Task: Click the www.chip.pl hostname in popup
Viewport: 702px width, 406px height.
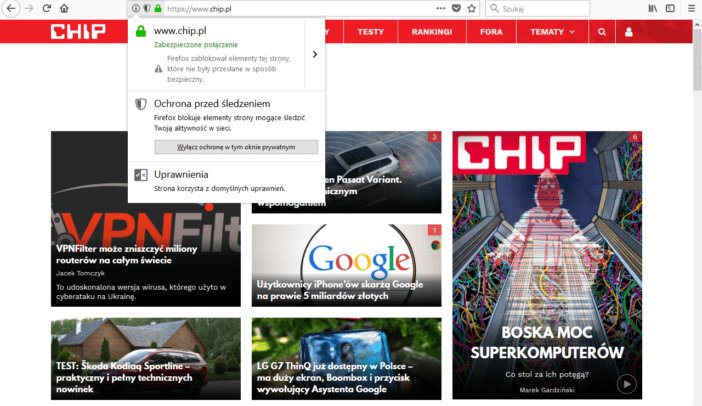Action: pos(180,31)
